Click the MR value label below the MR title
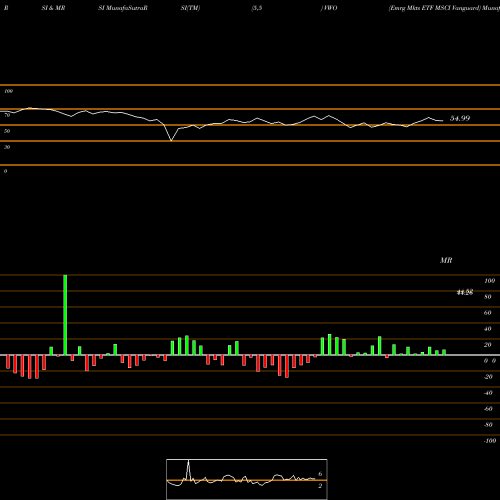 (465, 292)
